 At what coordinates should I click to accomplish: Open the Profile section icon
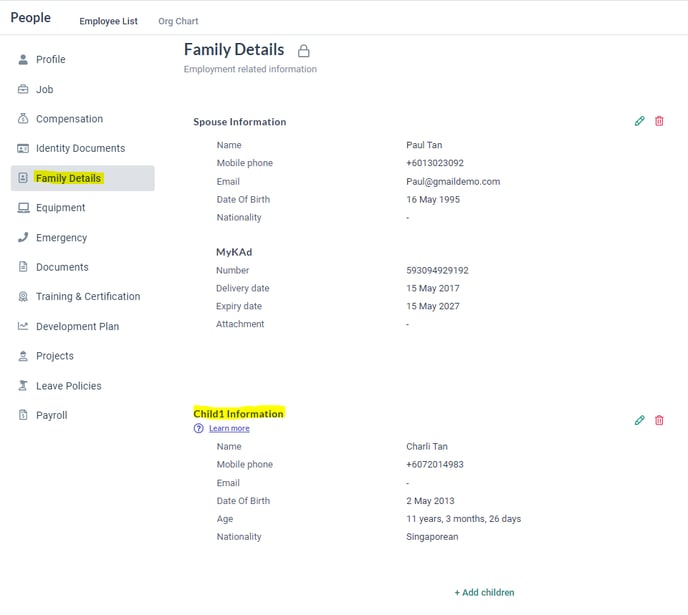23,59
